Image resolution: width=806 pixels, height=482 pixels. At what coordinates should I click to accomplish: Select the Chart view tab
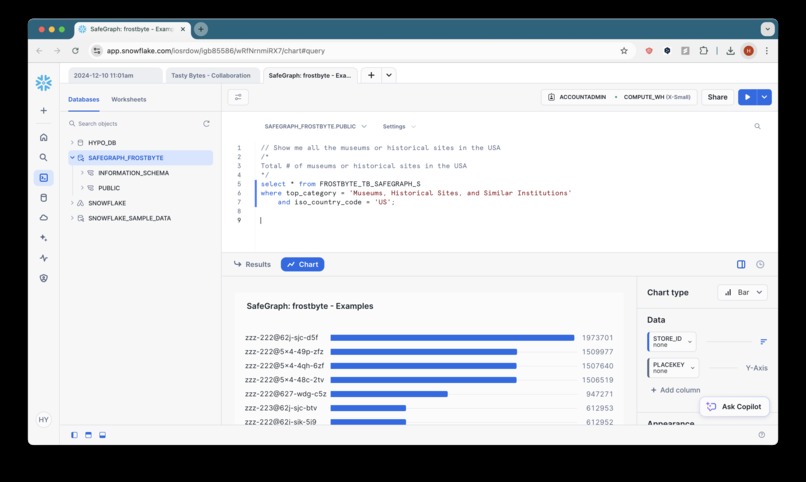point(302,264)
